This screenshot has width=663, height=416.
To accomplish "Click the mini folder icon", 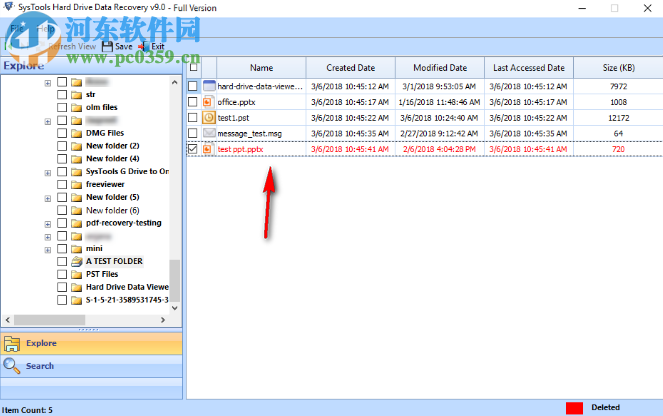I will tap(77, 249).
